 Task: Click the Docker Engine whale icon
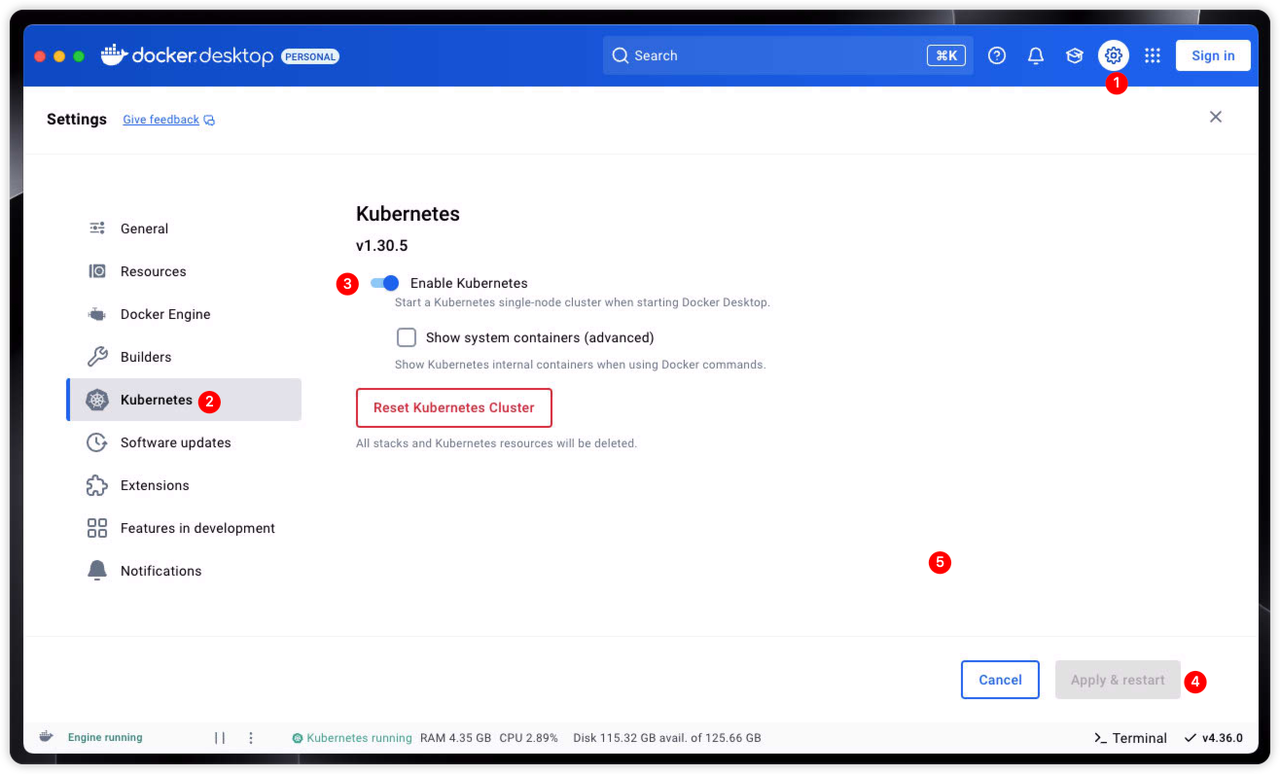(97, 314)
